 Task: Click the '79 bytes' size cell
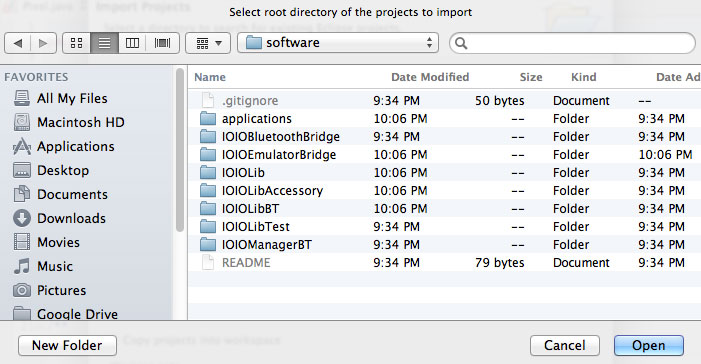coord(499,262)
